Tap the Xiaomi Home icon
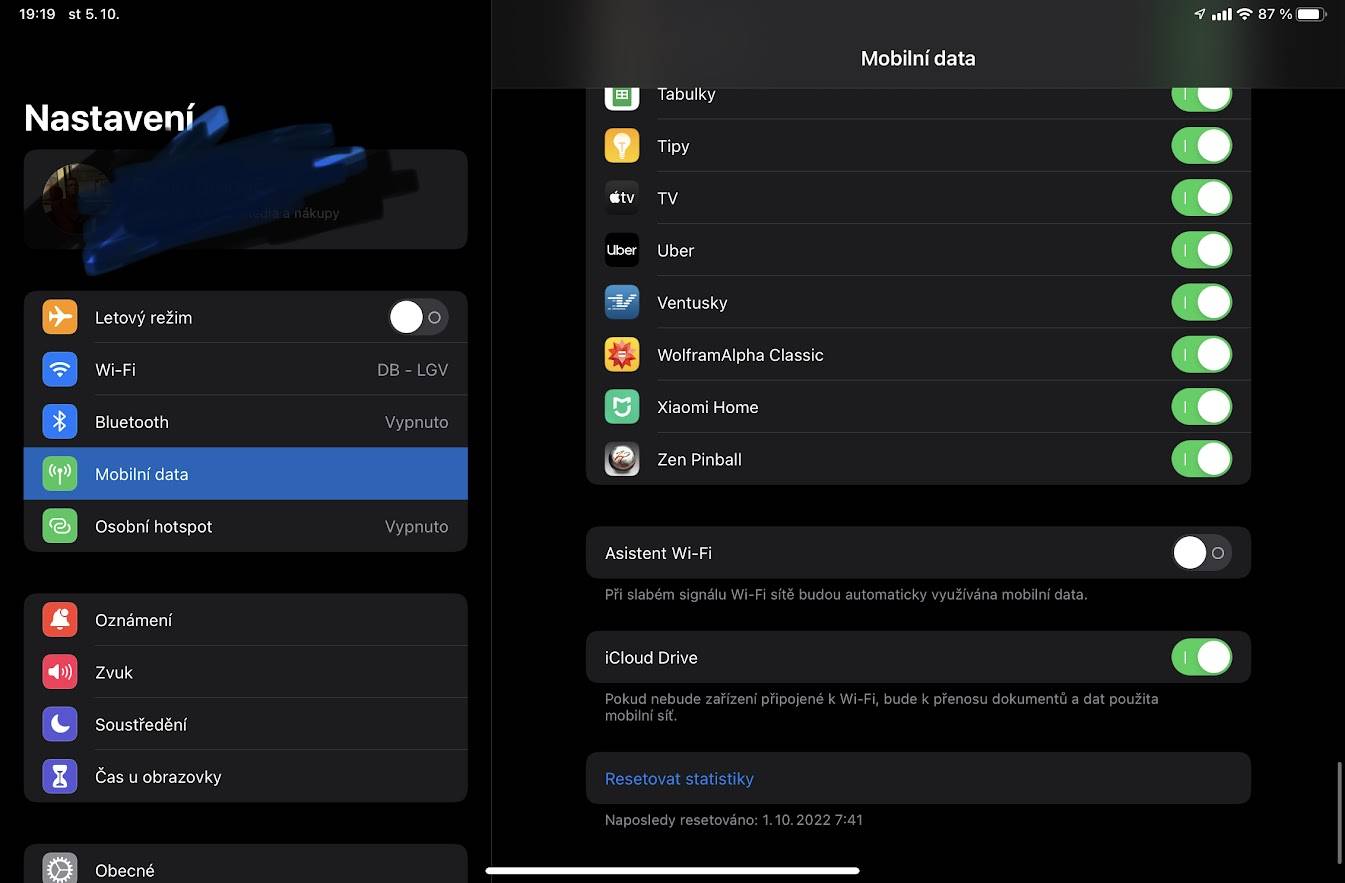 pyautogui.click(x=622, y=407)
